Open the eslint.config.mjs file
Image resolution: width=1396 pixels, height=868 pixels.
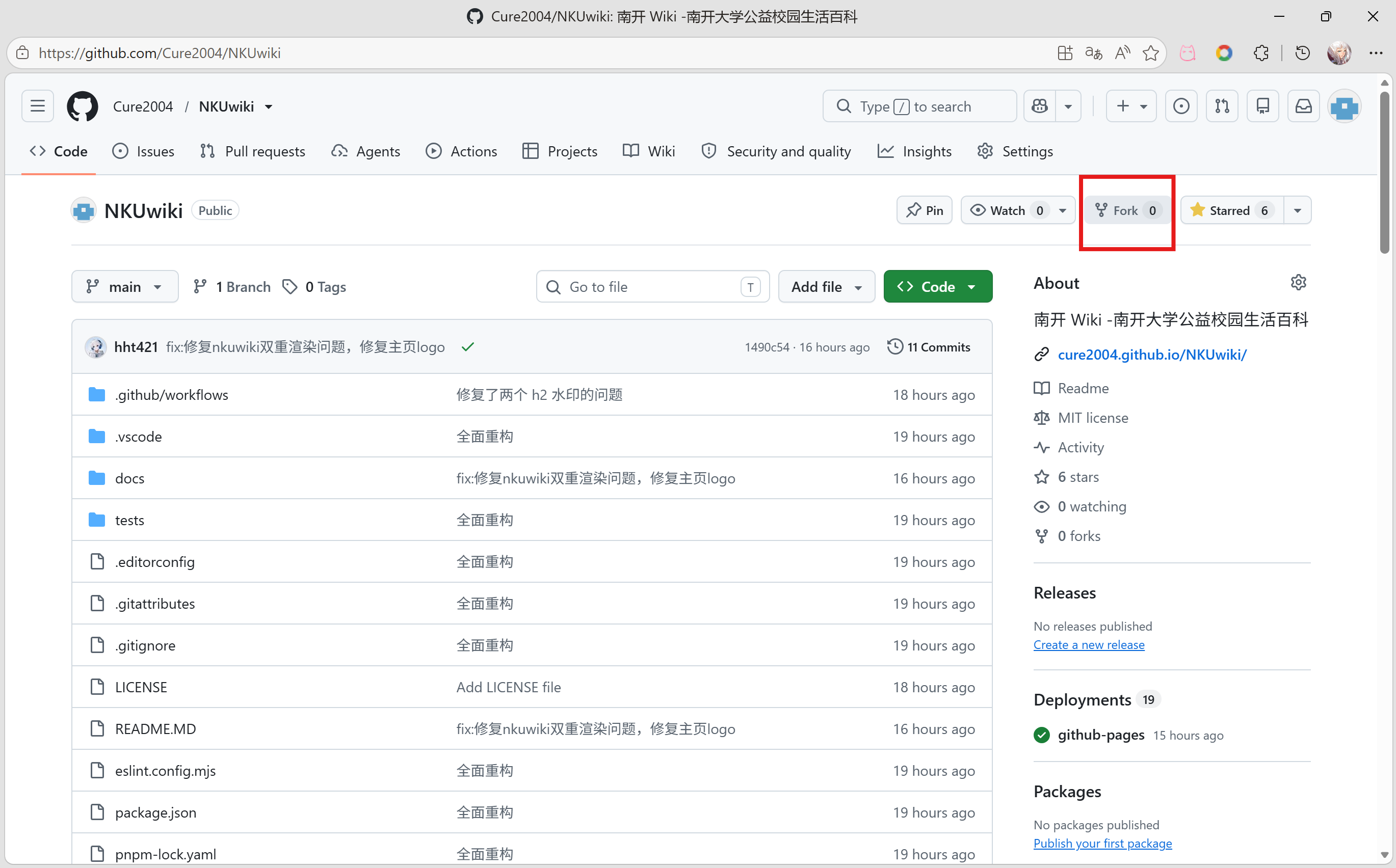[165, 771]
